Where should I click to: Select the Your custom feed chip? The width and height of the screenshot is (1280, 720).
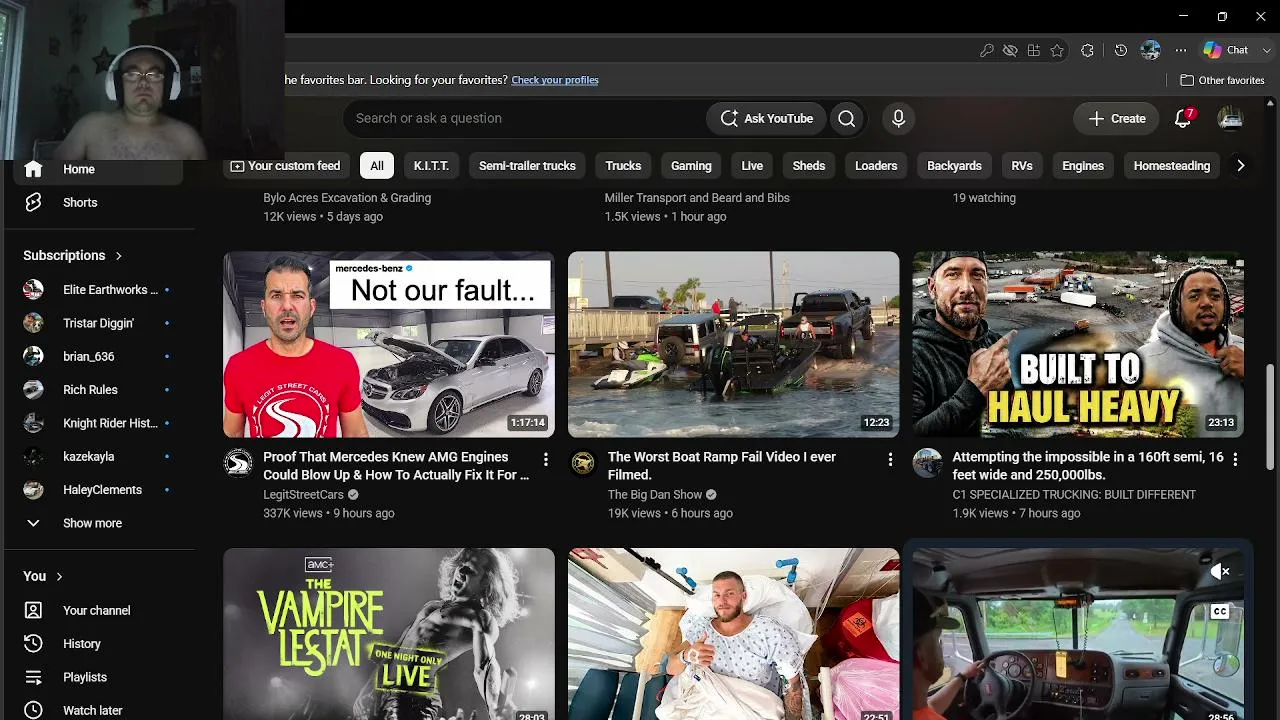285,166
